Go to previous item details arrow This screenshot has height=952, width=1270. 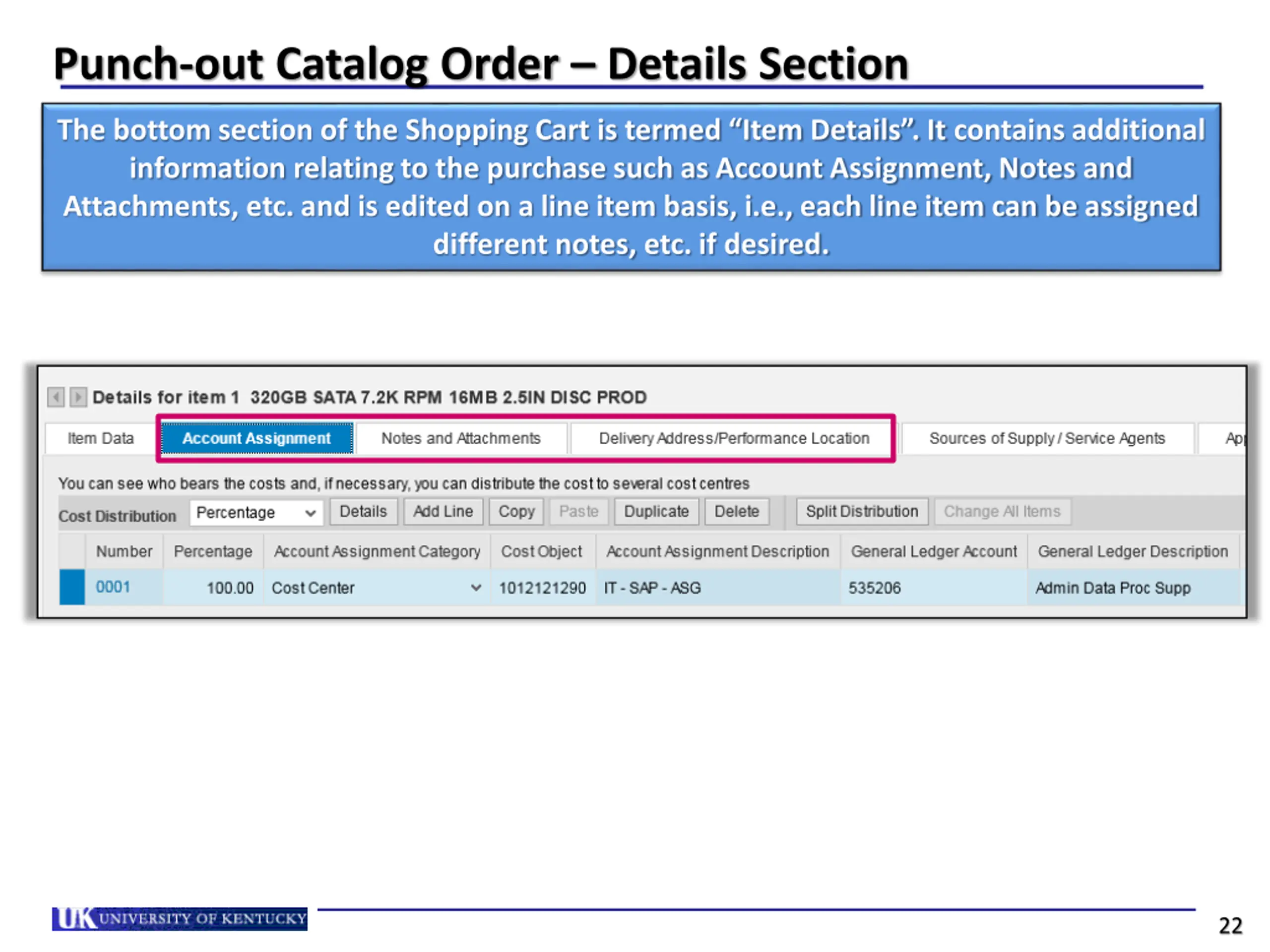(x=56, y=397)
